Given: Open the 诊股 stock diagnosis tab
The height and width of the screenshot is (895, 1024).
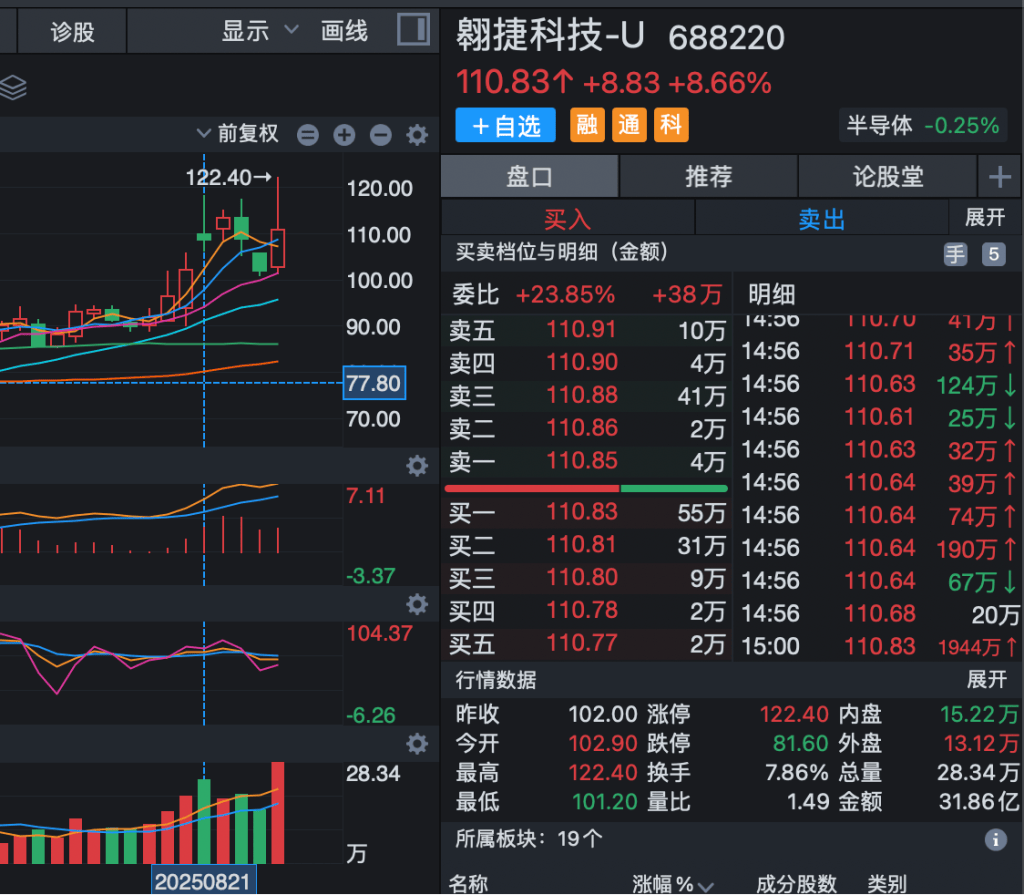Looking at the screenshot, I should point(72,31).
